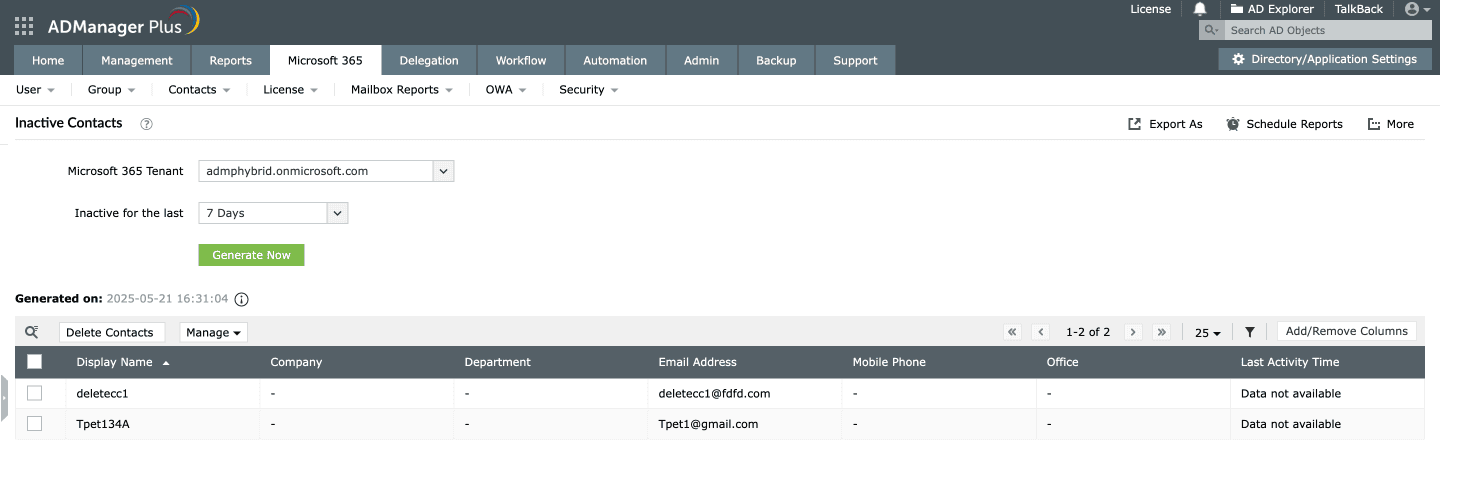Click the ADManager Plus logo
The image size is (1459, 498).
click(123, 22)
